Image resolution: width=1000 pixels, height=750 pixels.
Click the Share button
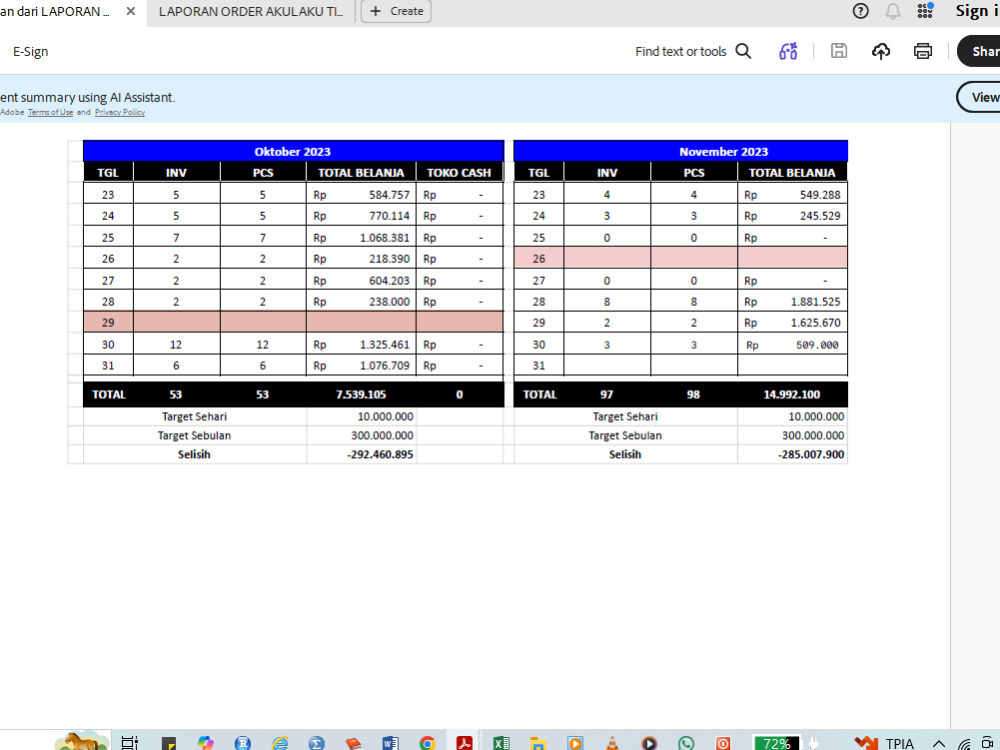pos(979,52)
